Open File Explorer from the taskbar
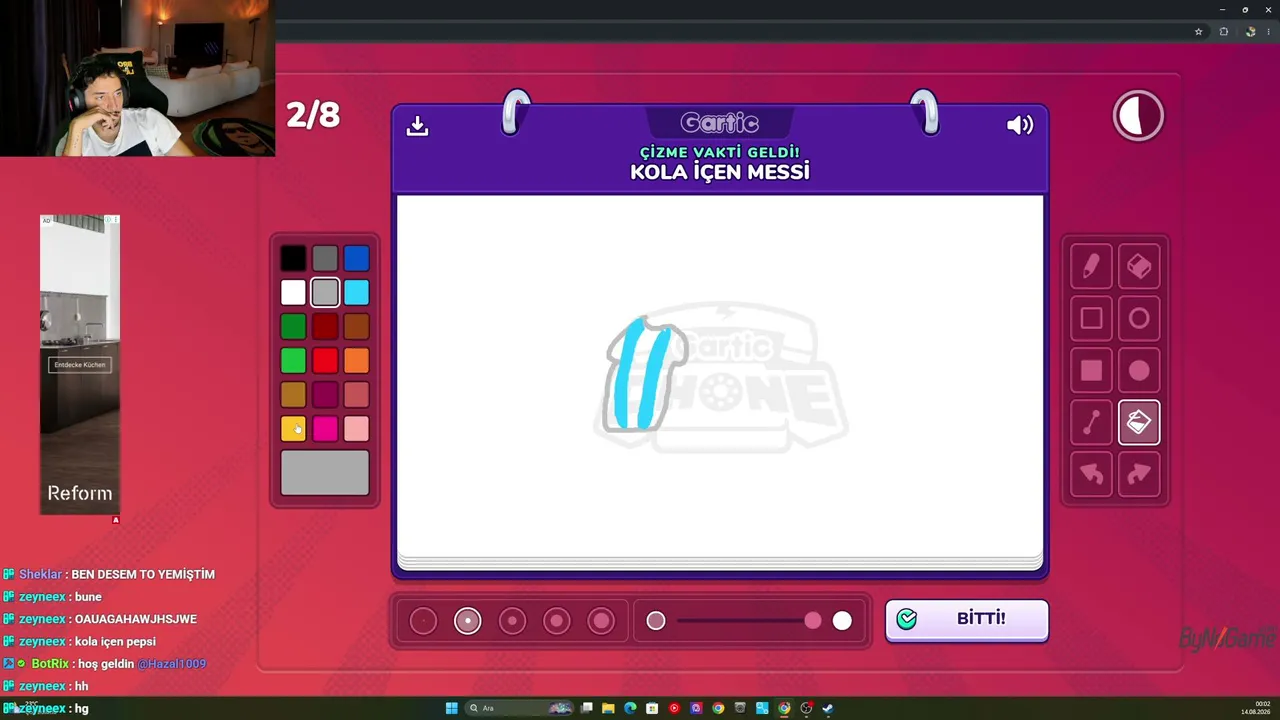Image resolution: width=1280 pixels, height=720 pixels. click(608, 708)
